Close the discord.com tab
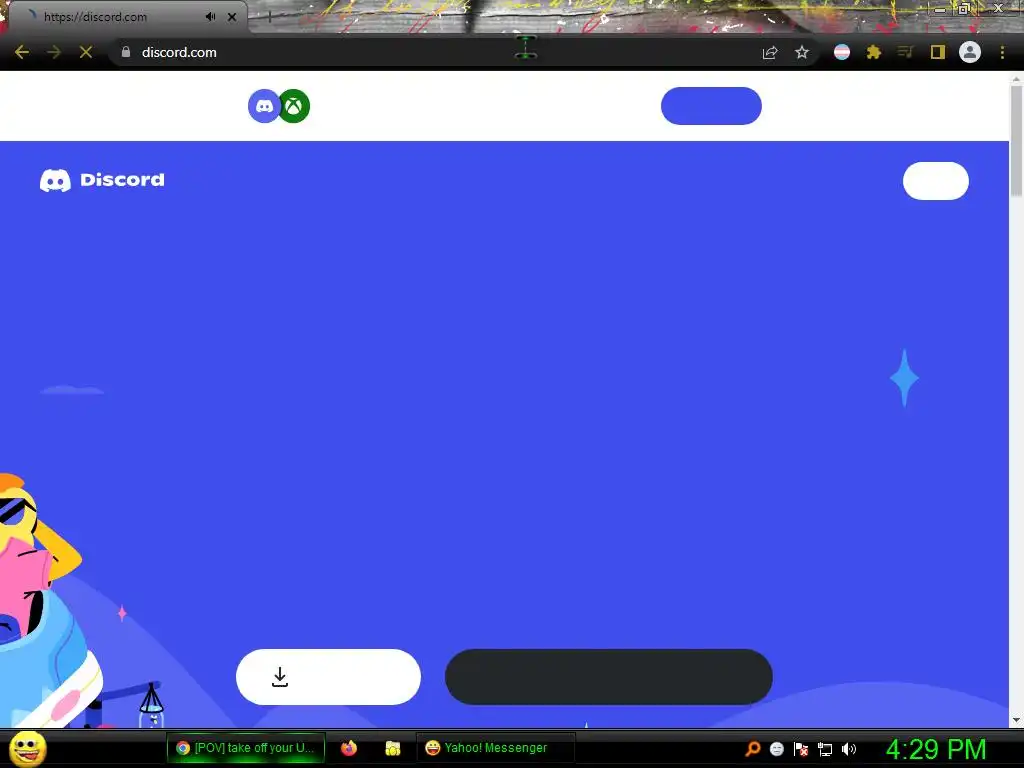 232,17
